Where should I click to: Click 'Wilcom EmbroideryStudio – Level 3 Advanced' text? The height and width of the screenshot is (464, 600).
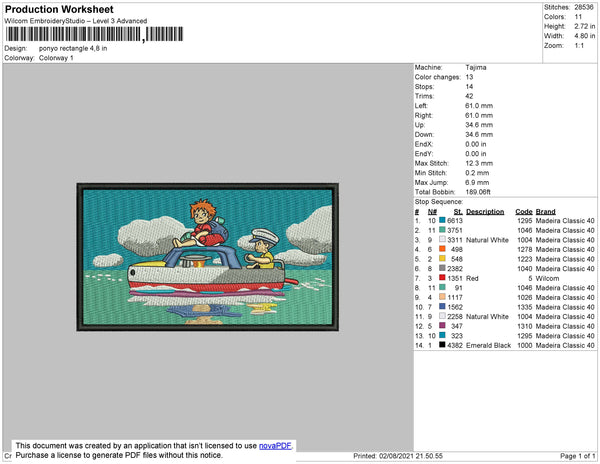click(76, 21)
